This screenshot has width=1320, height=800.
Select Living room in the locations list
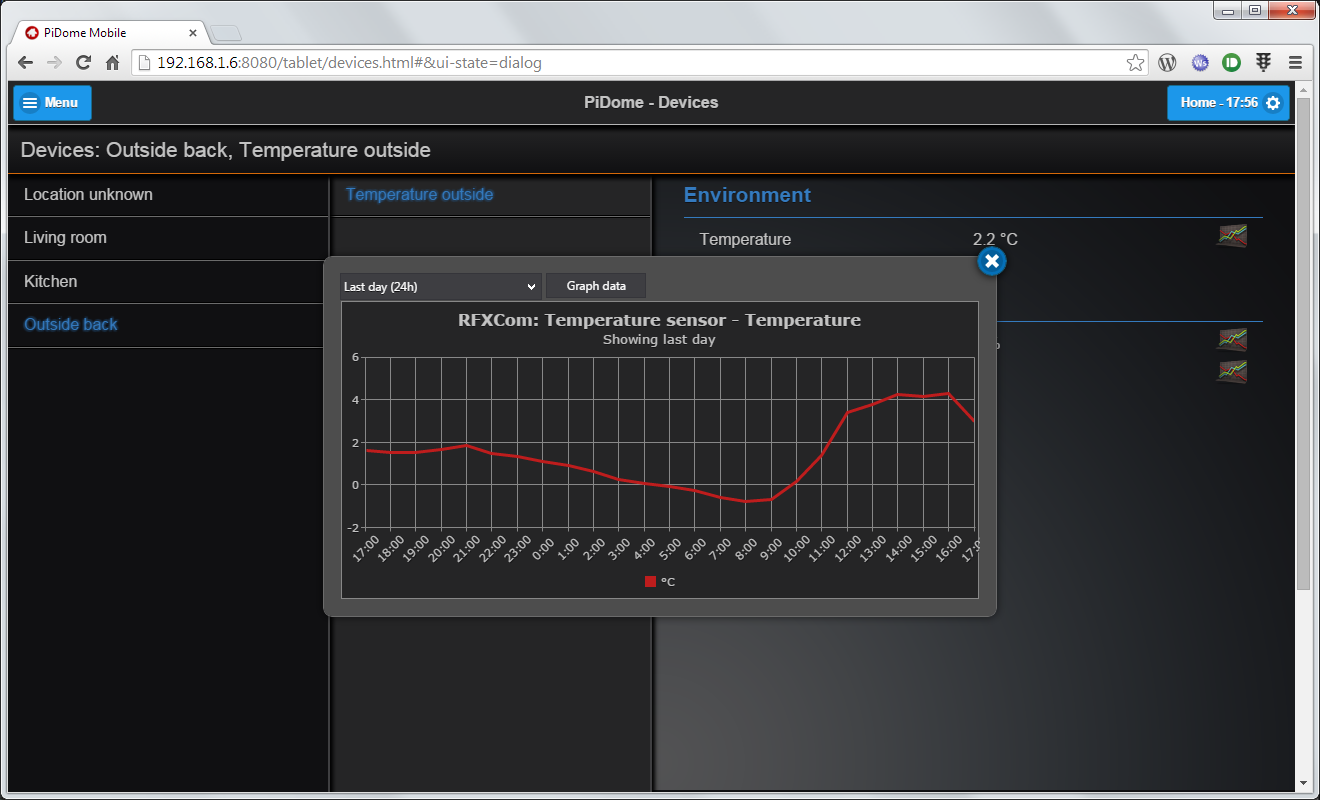168,238
